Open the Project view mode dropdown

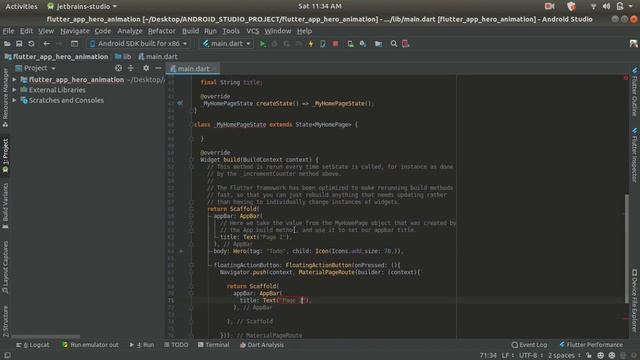35,68
